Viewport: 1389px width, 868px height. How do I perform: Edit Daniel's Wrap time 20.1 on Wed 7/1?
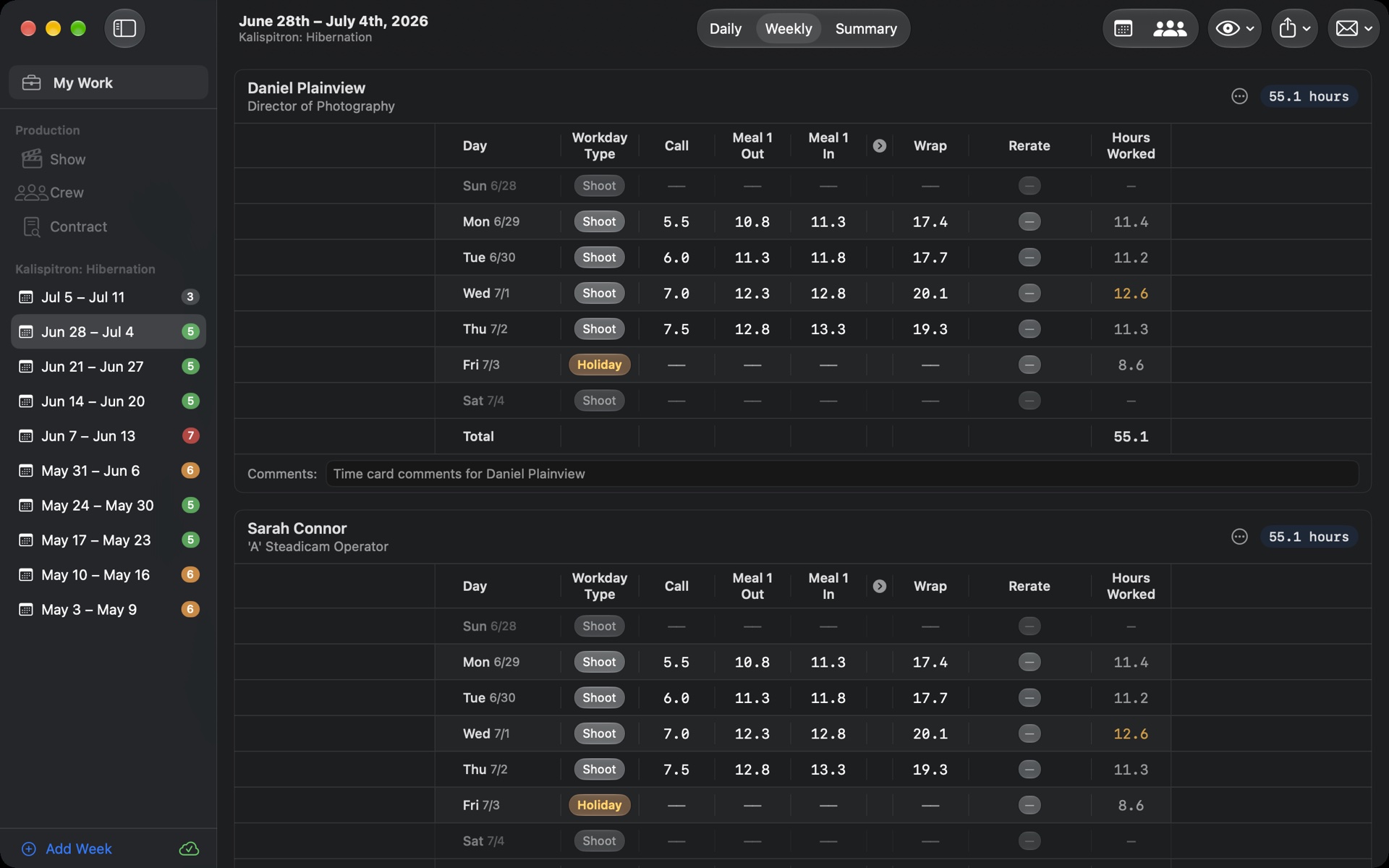coord(930,293)
